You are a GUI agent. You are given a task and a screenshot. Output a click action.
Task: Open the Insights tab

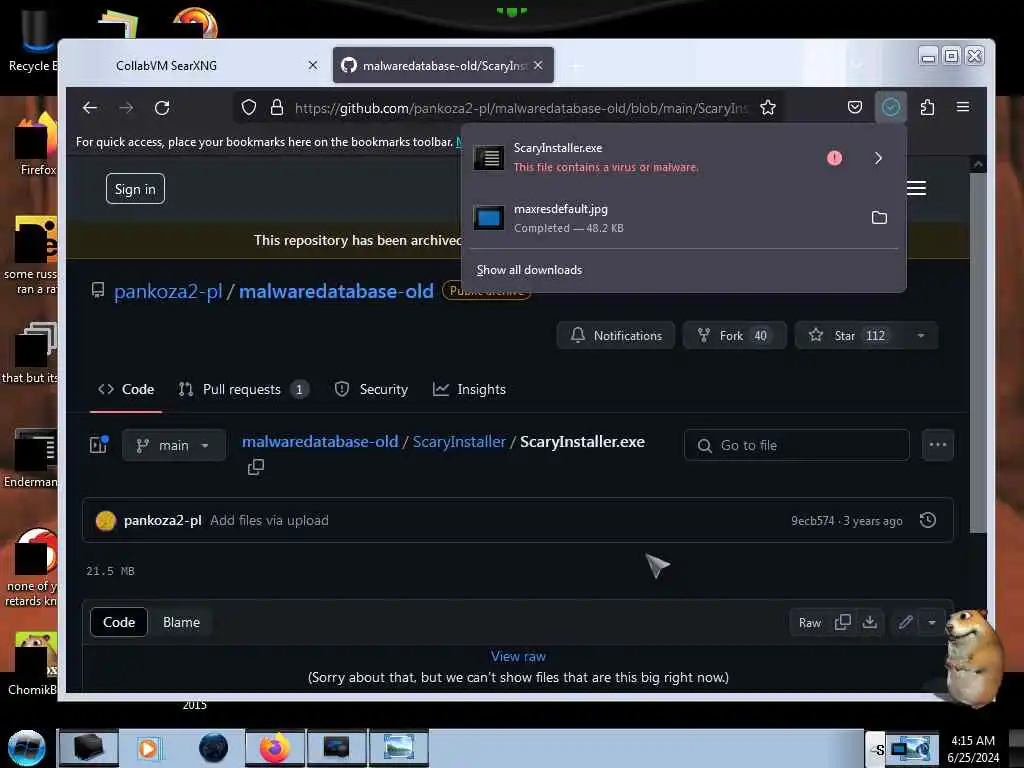tap(470, 389)
